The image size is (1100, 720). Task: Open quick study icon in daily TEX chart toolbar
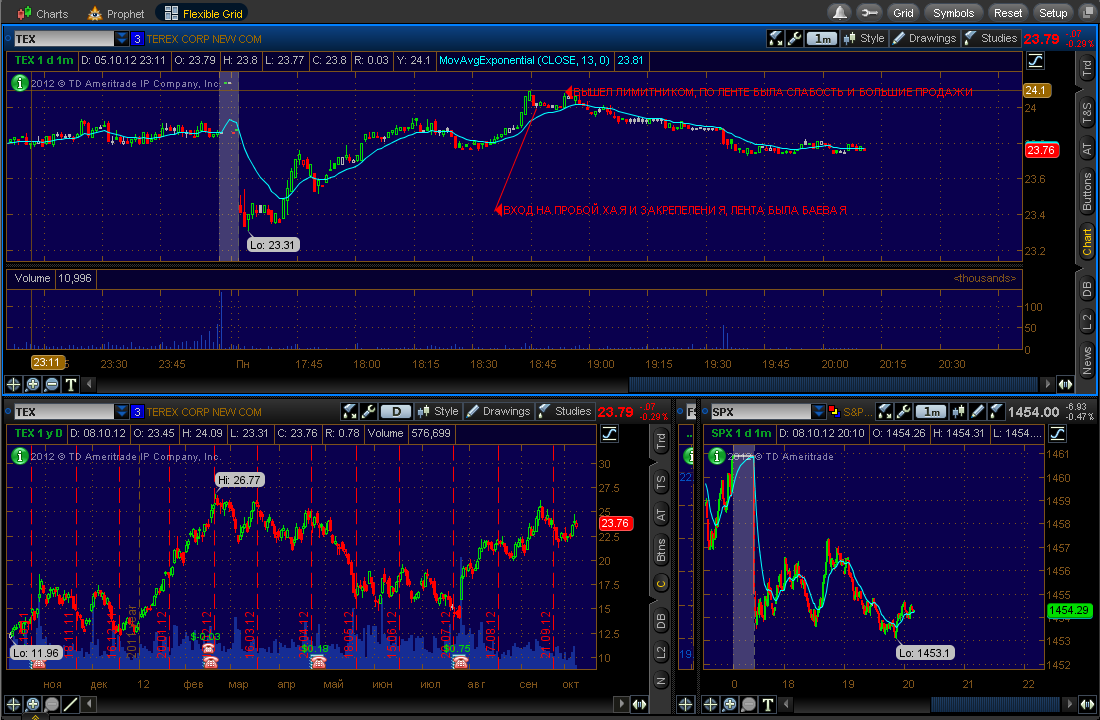(349, 411)
